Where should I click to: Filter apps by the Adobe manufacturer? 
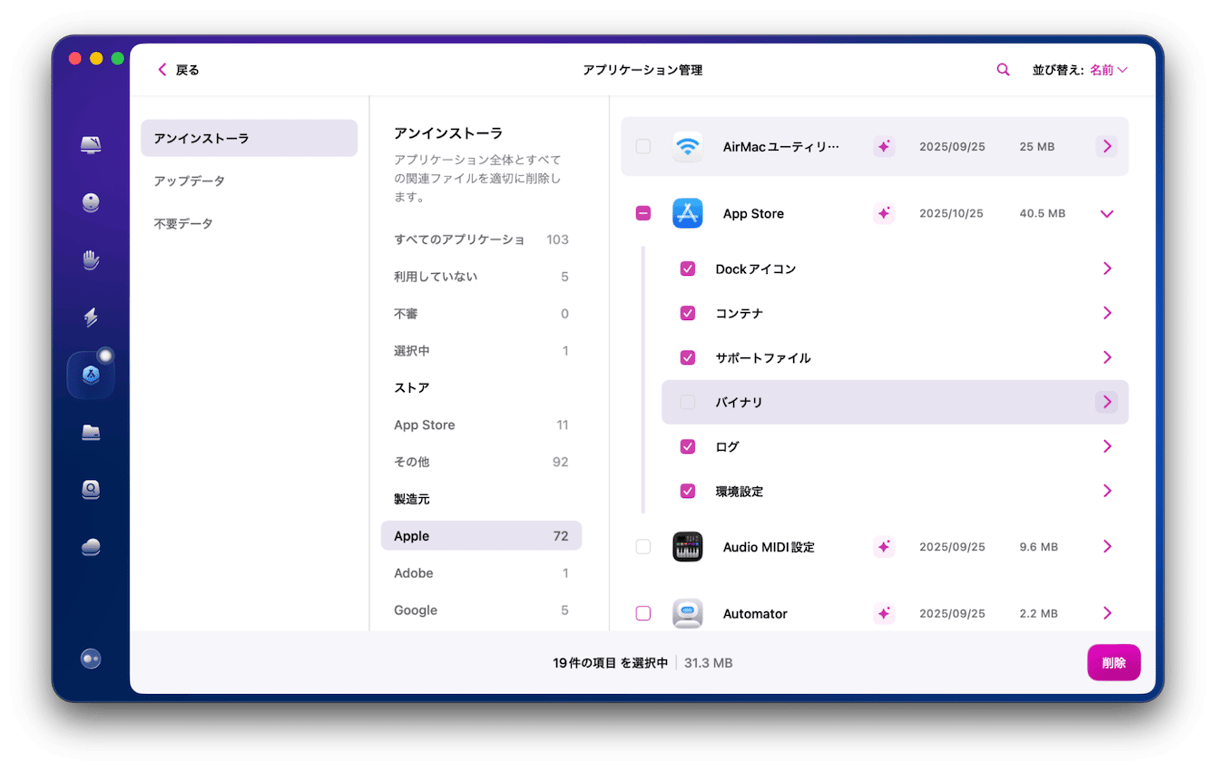414,572
